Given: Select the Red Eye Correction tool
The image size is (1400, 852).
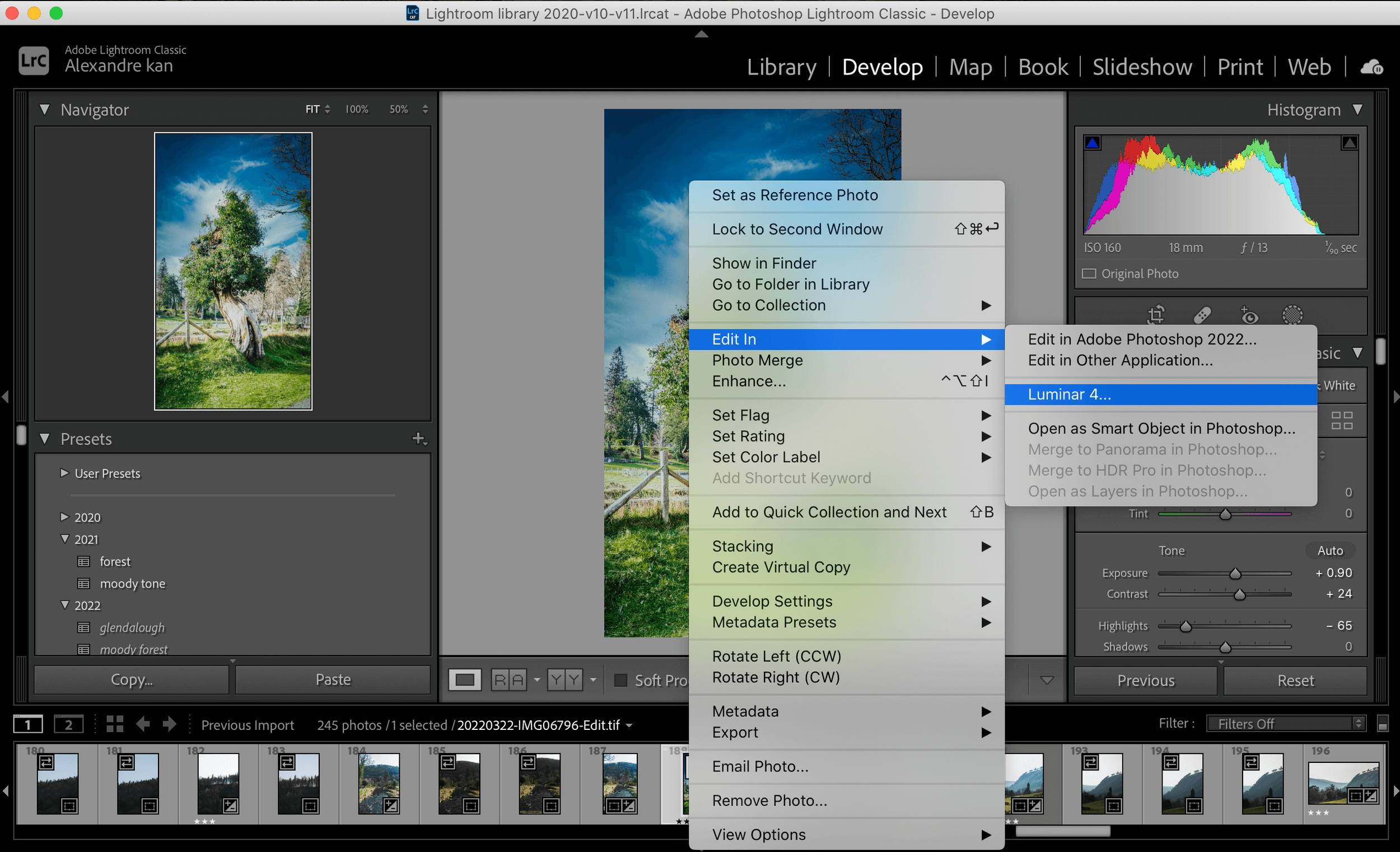Looking at the screenshot, I should click(1248, 314).
